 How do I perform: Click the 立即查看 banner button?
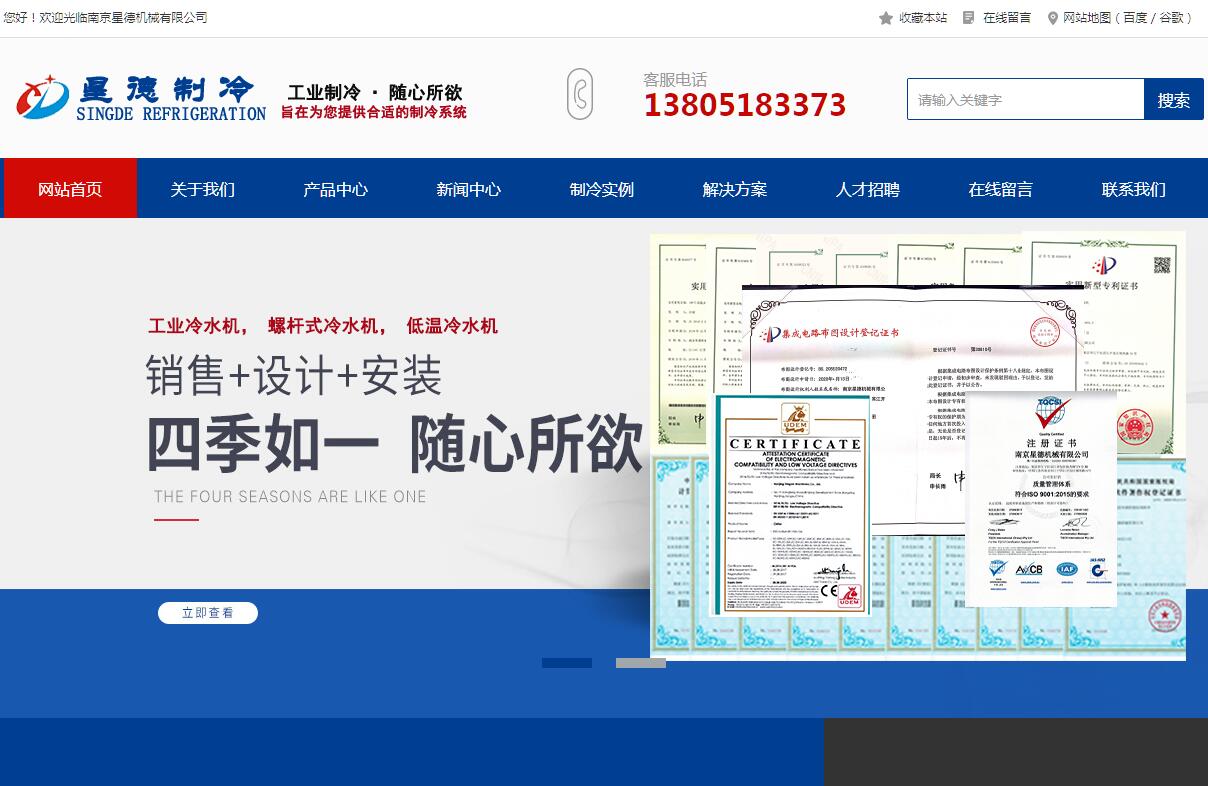point(208,613)
